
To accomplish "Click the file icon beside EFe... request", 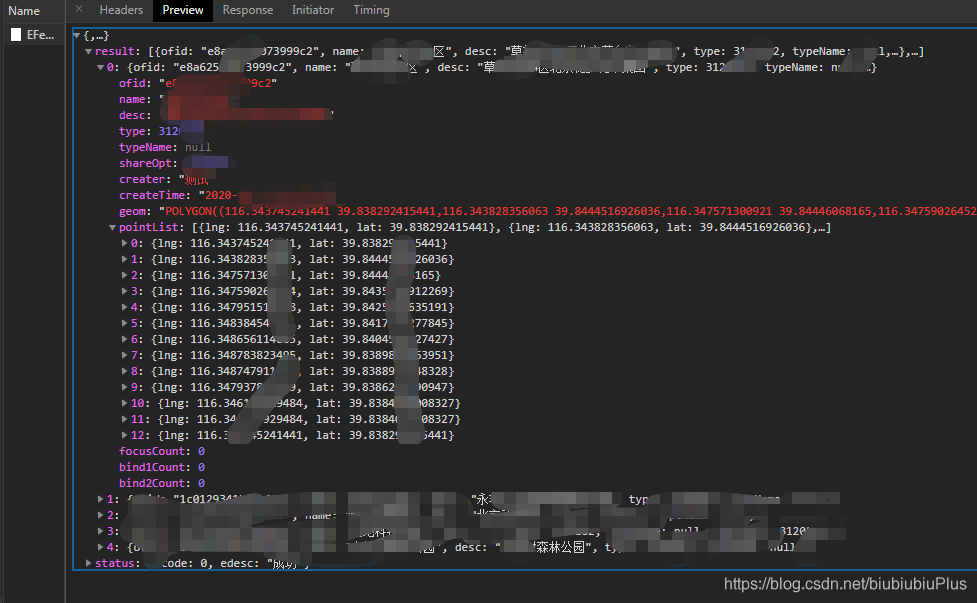I will pos(16,35).
